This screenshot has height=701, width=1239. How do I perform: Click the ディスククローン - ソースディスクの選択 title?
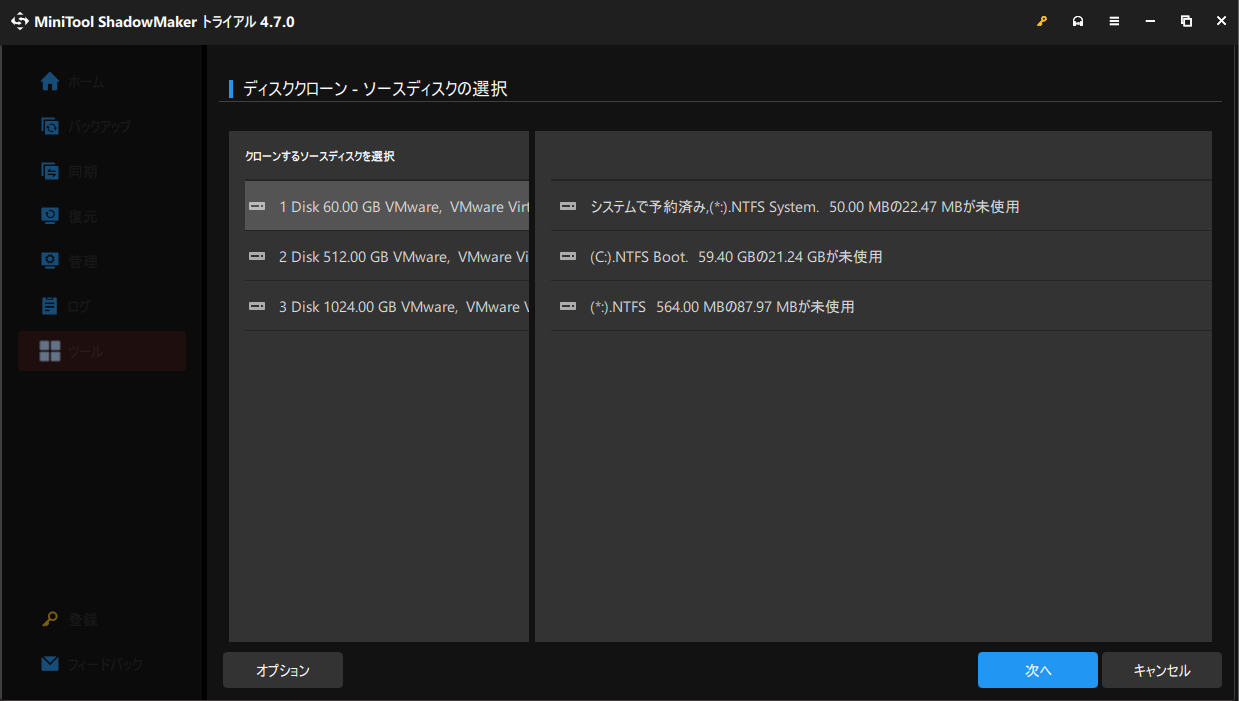click(375, 89)
